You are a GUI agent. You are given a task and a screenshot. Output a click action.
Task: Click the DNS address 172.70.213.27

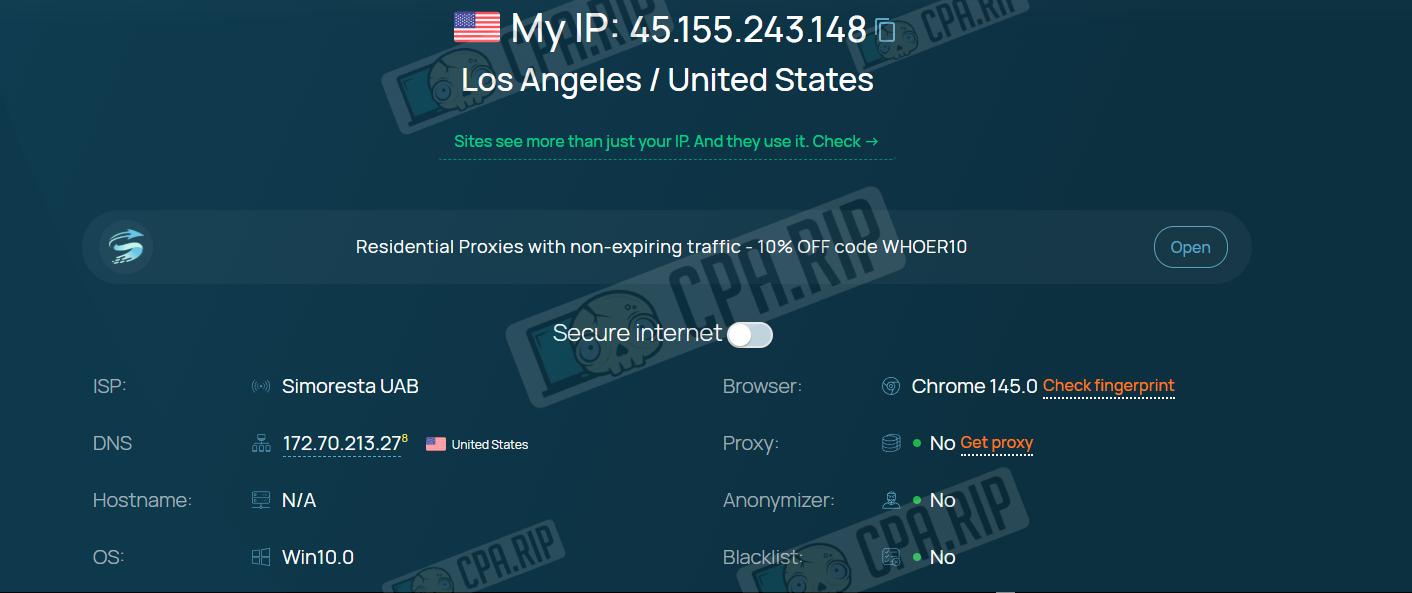(342, 444)
